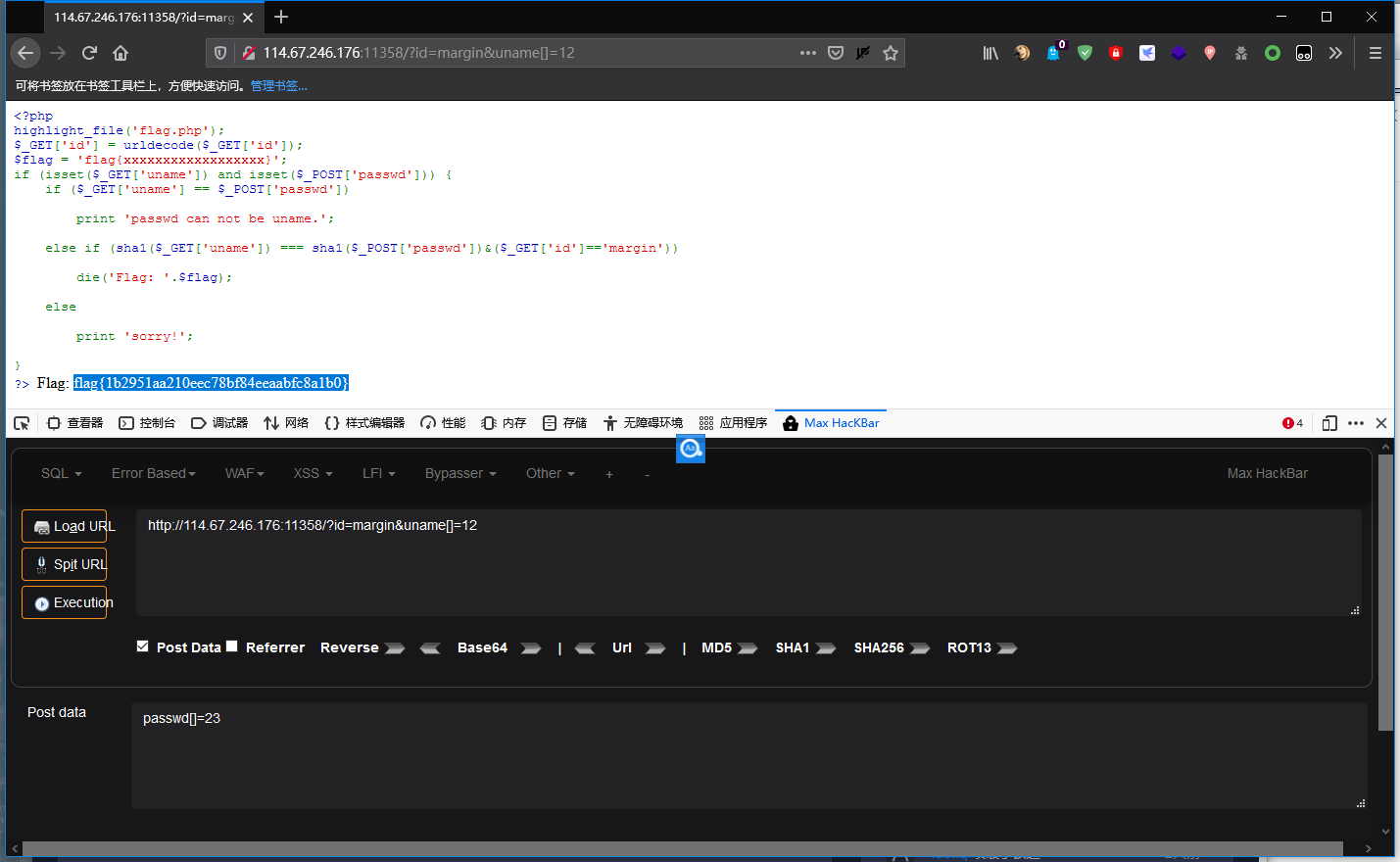
Task: Open Firefox library icon
Action: pyautogui.click(x=990, y=53)
